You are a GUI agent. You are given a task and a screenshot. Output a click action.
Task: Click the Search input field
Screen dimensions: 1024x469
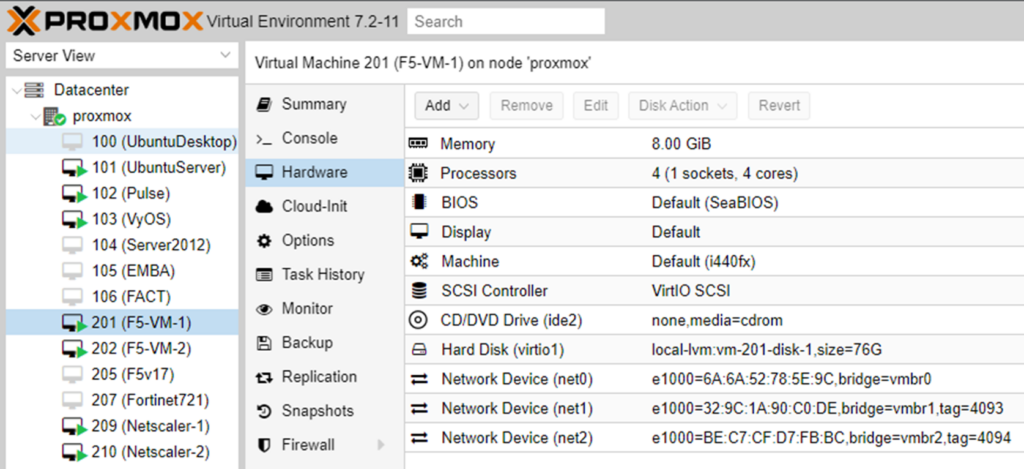[x=505, y=22]
